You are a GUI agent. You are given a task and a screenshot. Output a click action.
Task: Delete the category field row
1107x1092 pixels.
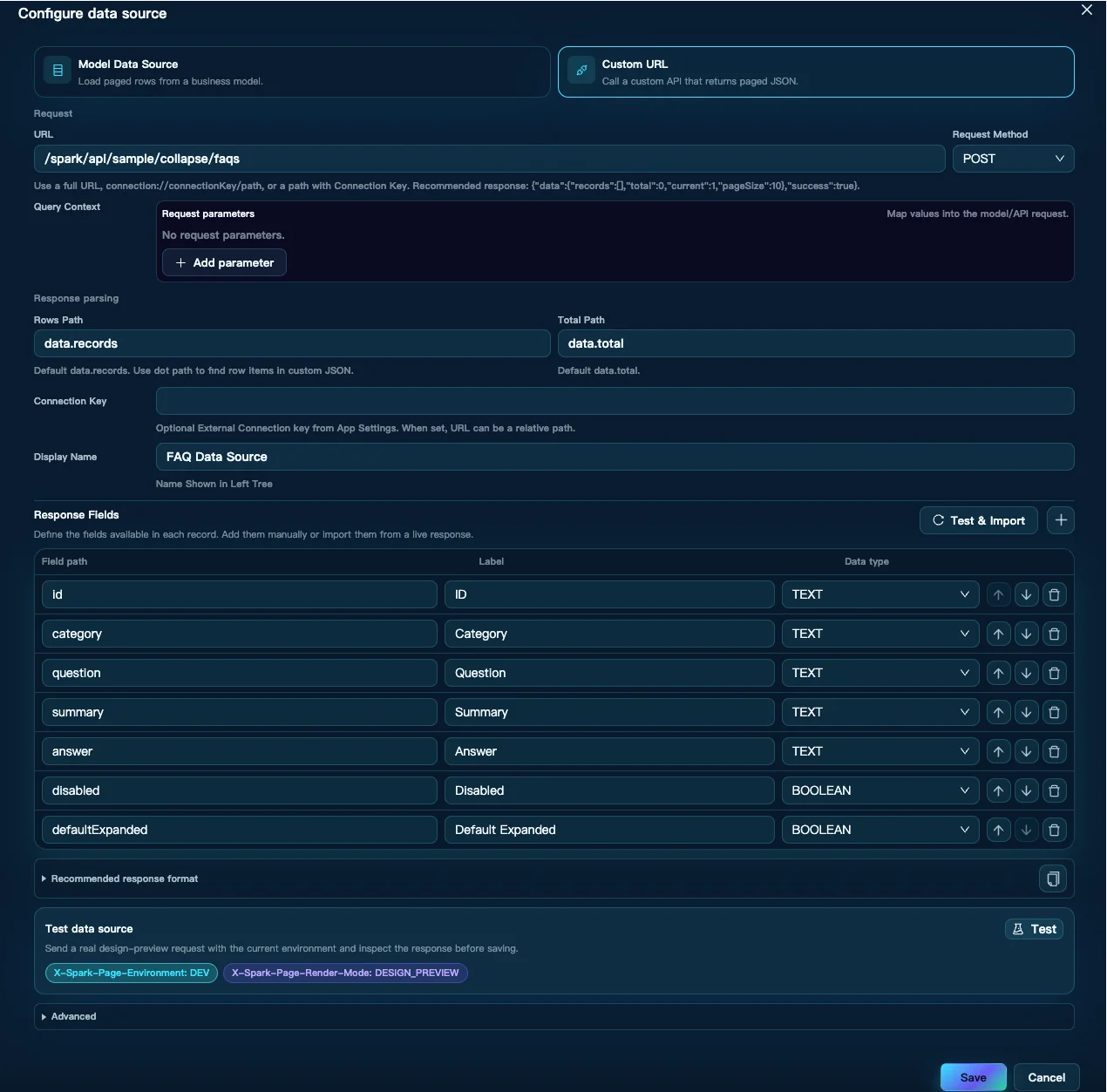pos(1054,634)
